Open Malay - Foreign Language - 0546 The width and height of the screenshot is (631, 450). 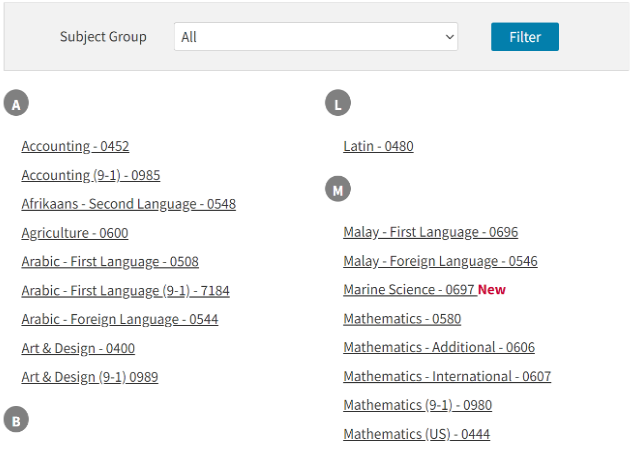440,261
